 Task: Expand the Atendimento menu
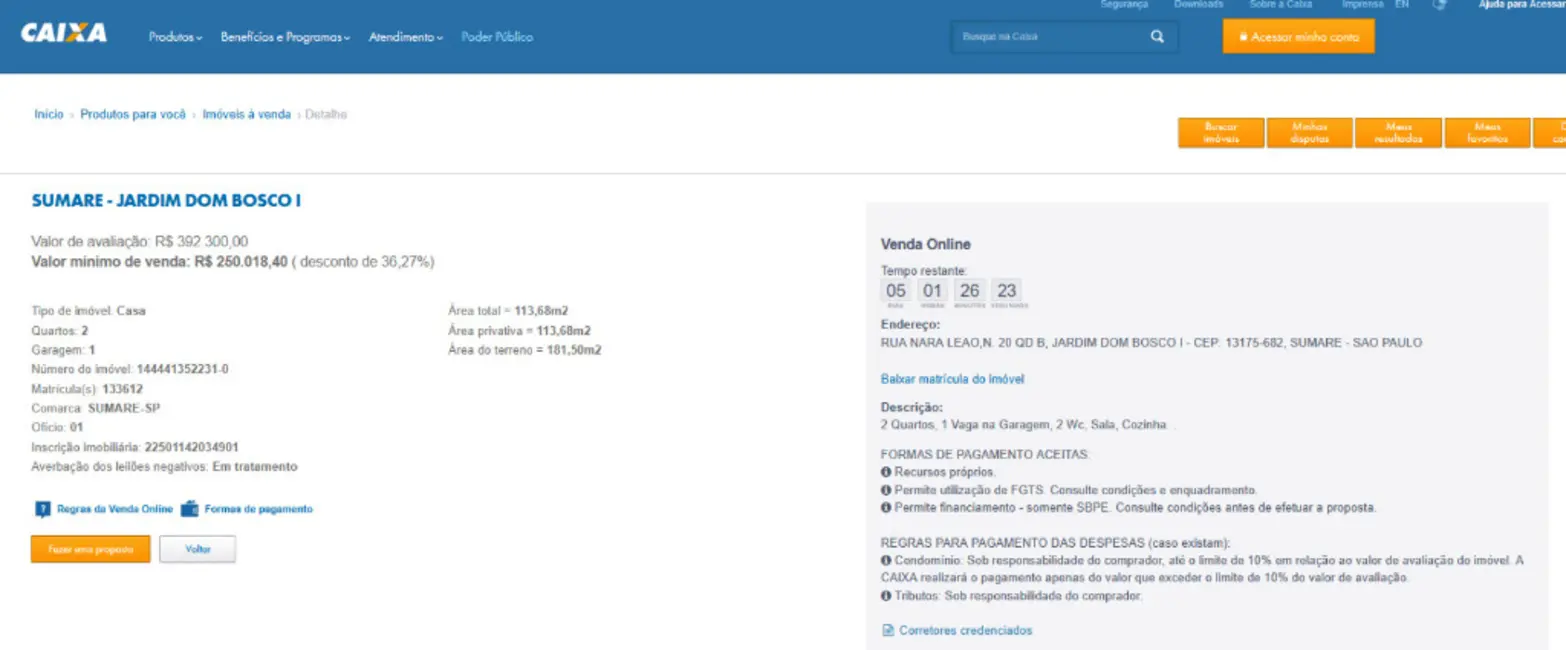tap(405, 37)
